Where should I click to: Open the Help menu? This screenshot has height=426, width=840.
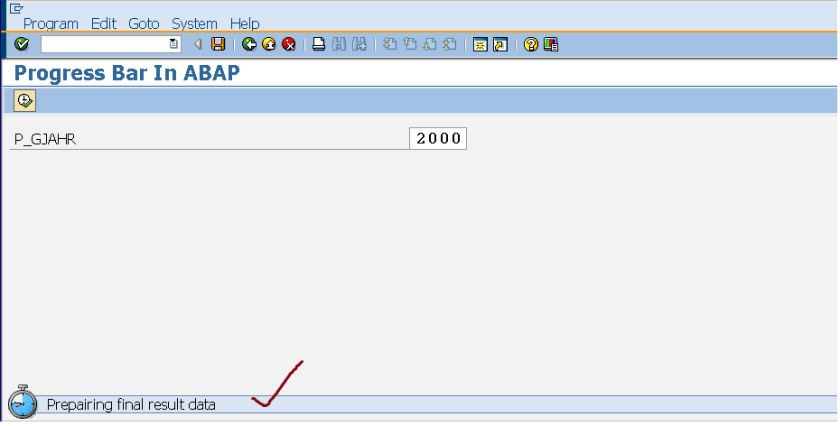[x=245, y=24]
